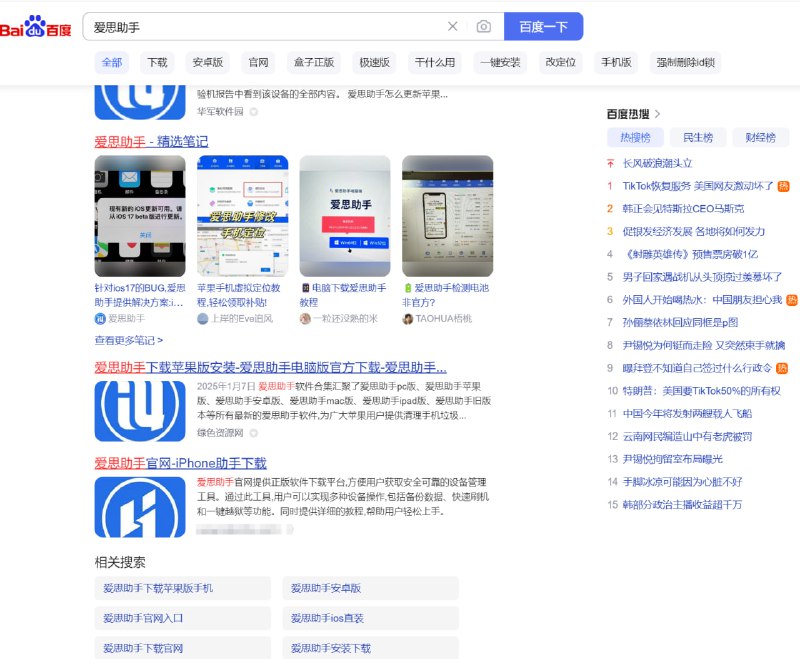Open hot topic 促银发经济发展
Image resolution: width=800 pixels, height=659 pixels.
pyautogui.click(x=693, y=232)
